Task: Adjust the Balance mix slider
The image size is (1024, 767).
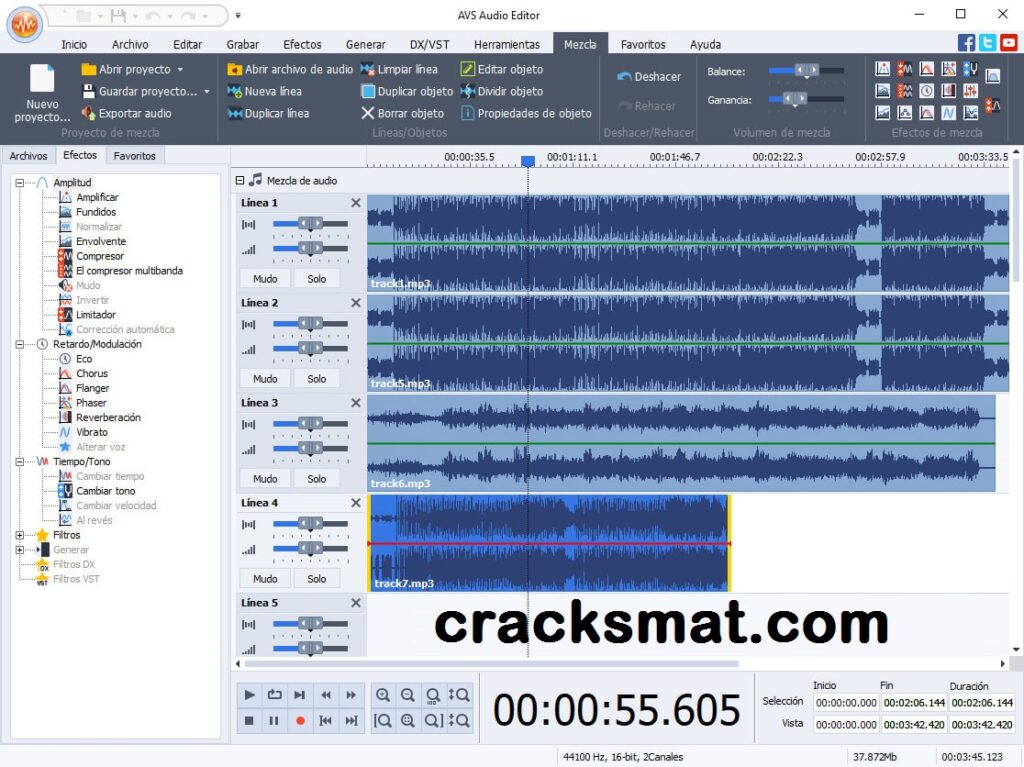Action: tap(806, 71)
